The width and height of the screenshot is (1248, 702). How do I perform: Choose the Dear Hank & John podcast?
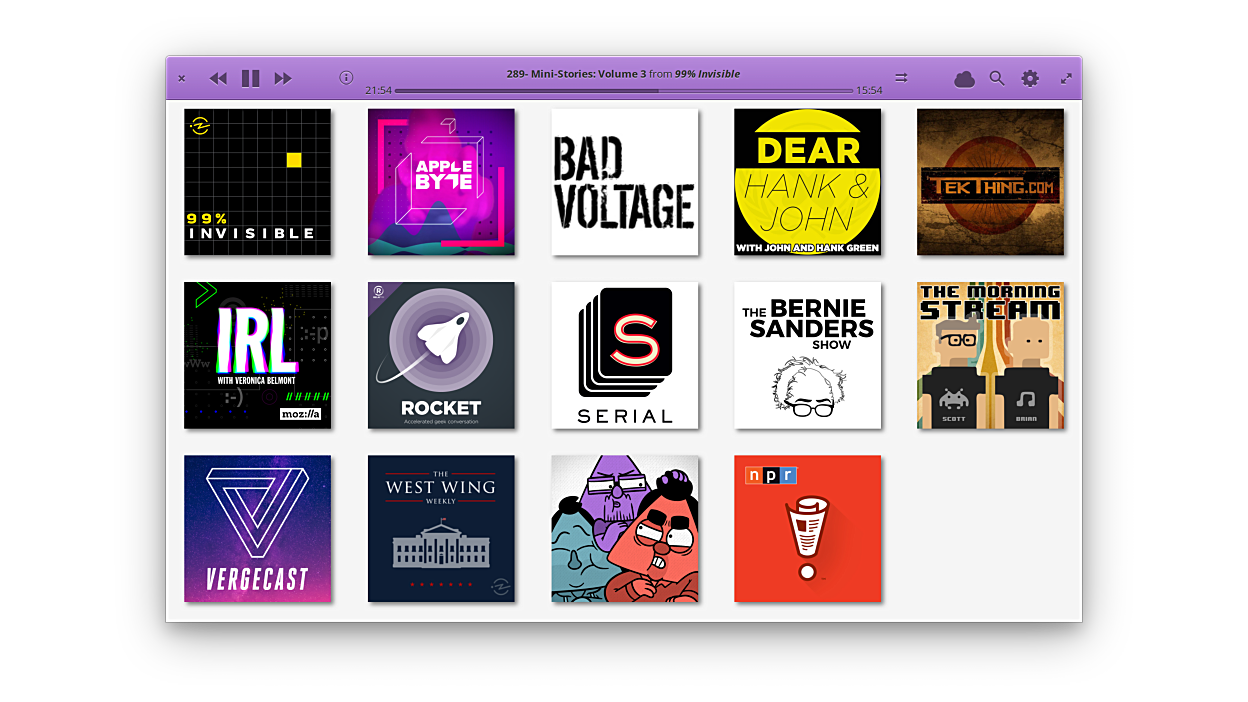[807, 182]
